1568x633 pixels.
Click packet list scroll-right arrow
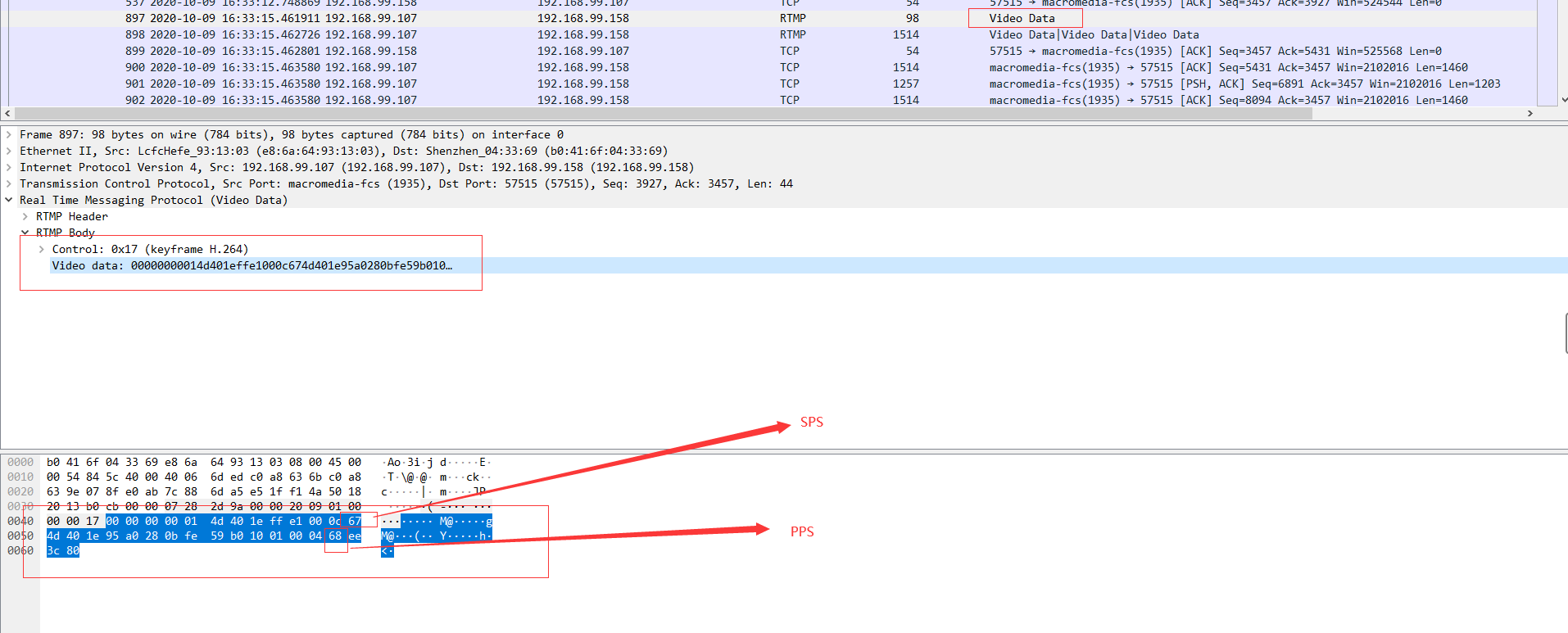(1529, 114)
